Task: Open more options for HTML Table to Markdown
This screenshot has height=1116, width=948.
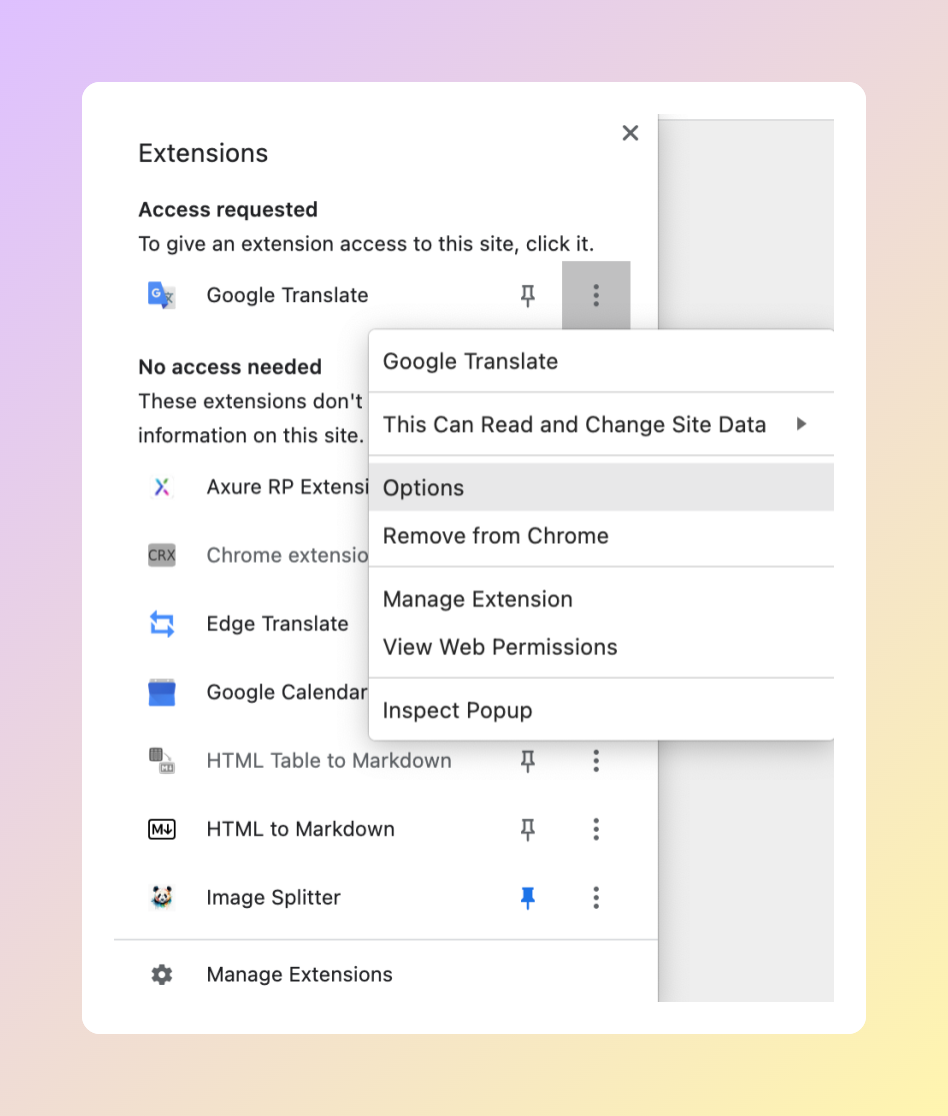Action: (596, 761)
